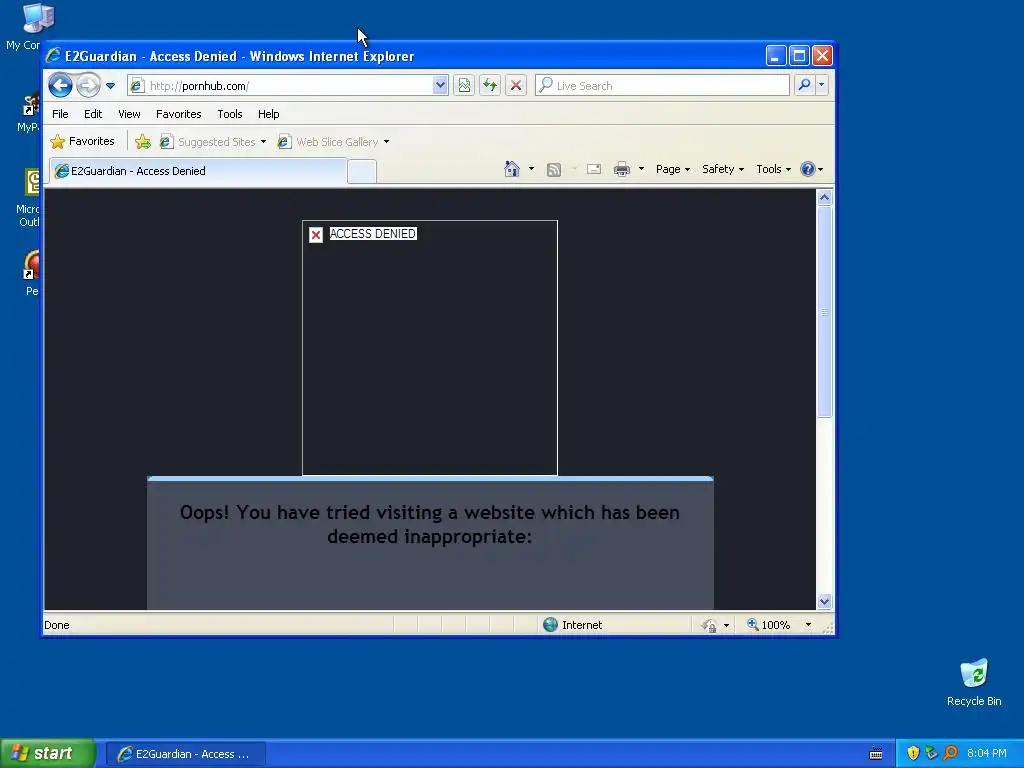Expand Web Slice Gallery dropdown arrow

click(387, 142)
